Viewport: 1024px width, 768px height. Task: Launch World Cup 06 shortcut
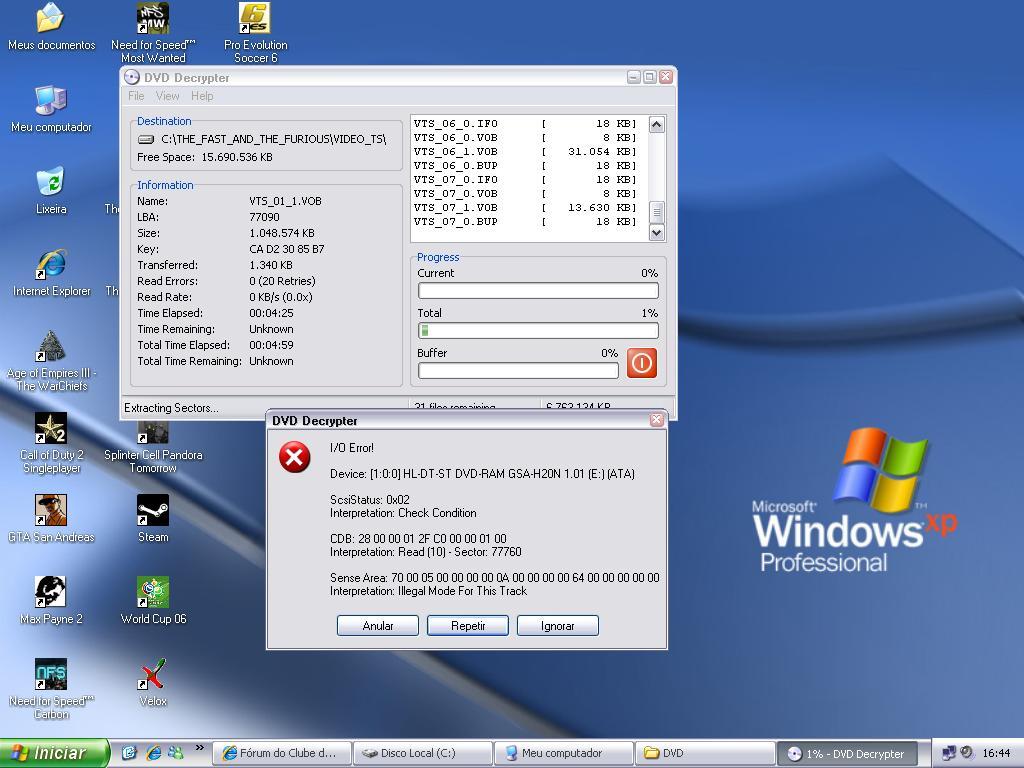(153, 601)
